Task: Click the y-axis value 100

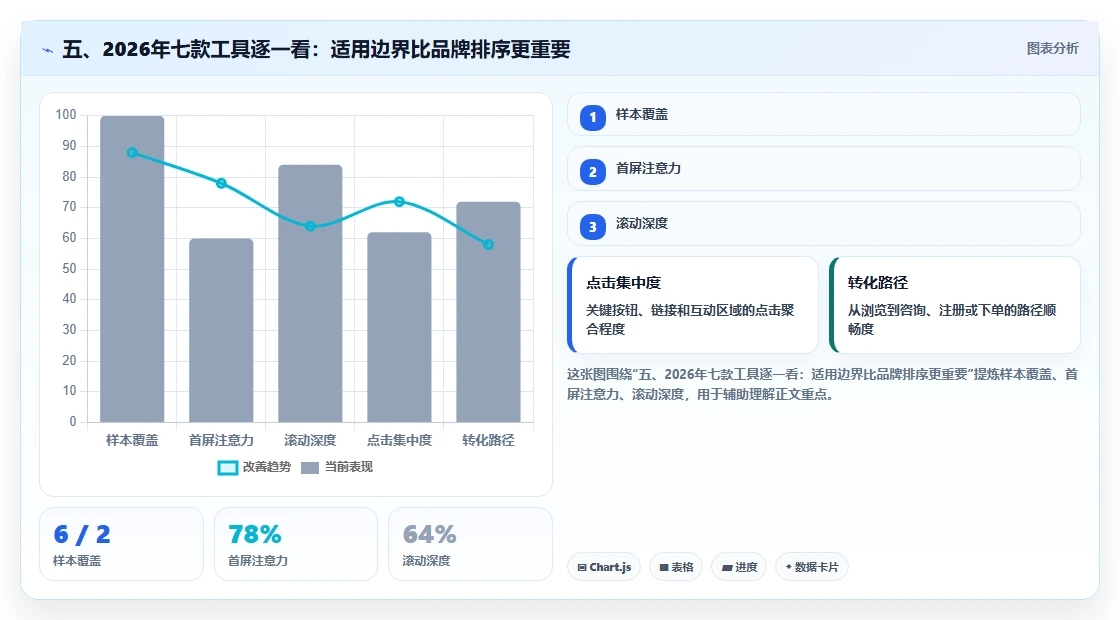Action: coord(66,115)
